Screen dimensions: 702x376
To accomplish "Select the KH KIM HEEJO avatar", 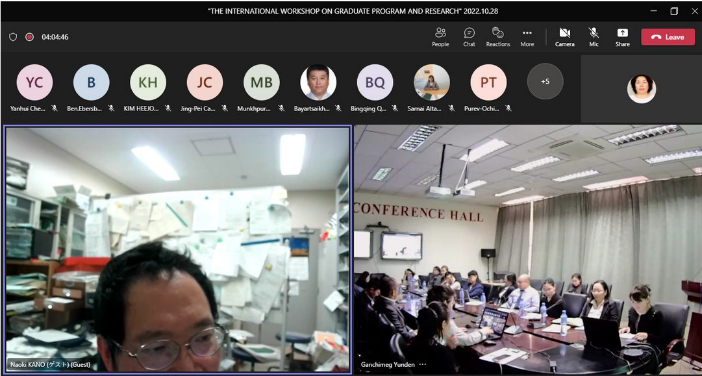I will tap(148, 82).
